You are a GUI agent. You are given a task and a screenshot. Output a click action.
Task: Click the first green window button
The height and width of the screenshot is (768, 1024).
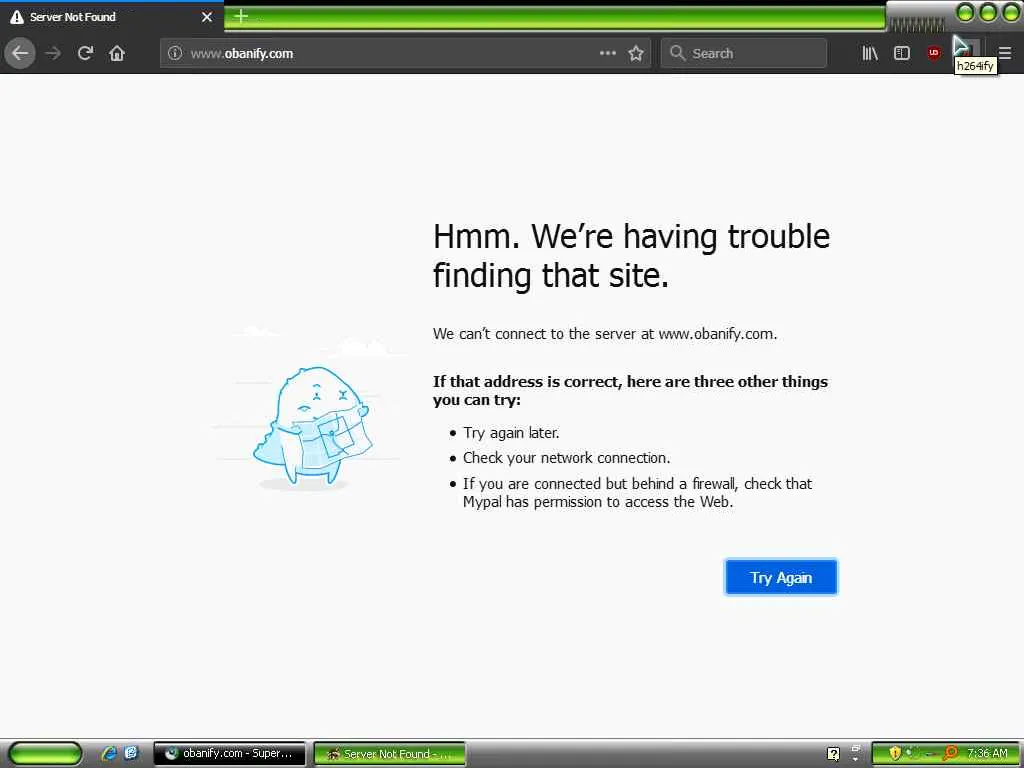click(965, 12)
